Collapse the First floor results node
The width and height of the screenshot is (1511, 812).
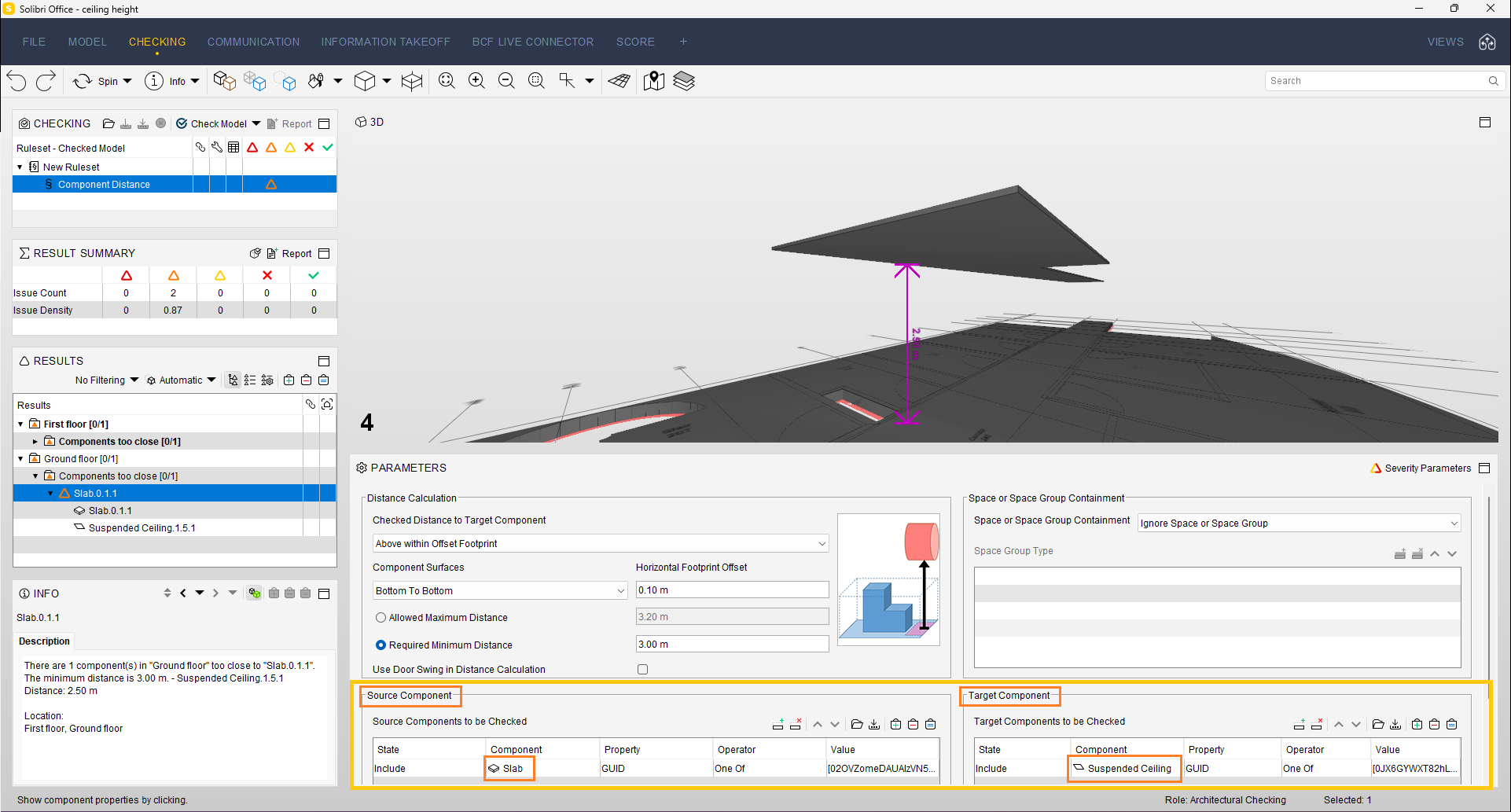(20, 424)
